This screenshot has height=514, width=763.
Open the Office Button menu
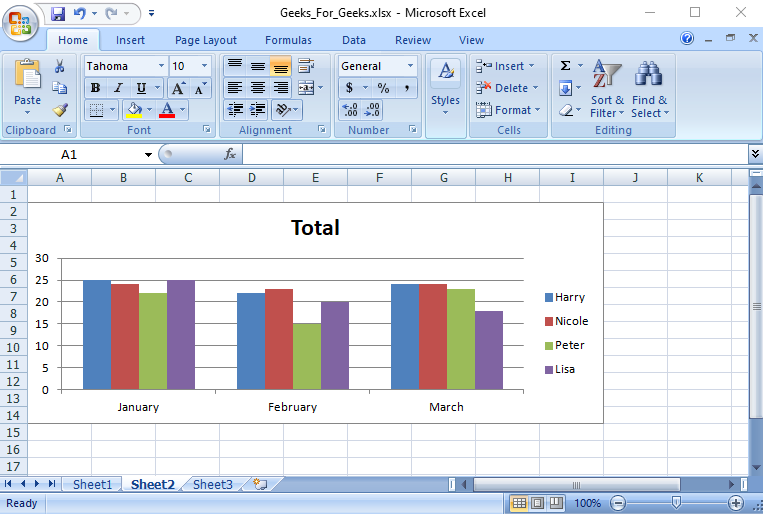(20, 22)
